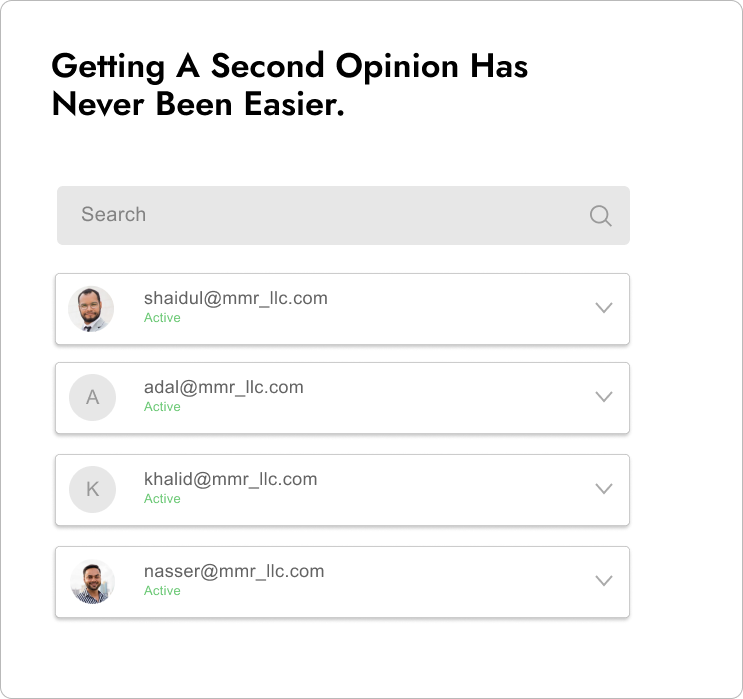
Task: Click Active status under nasser's email
Action: 162,590
